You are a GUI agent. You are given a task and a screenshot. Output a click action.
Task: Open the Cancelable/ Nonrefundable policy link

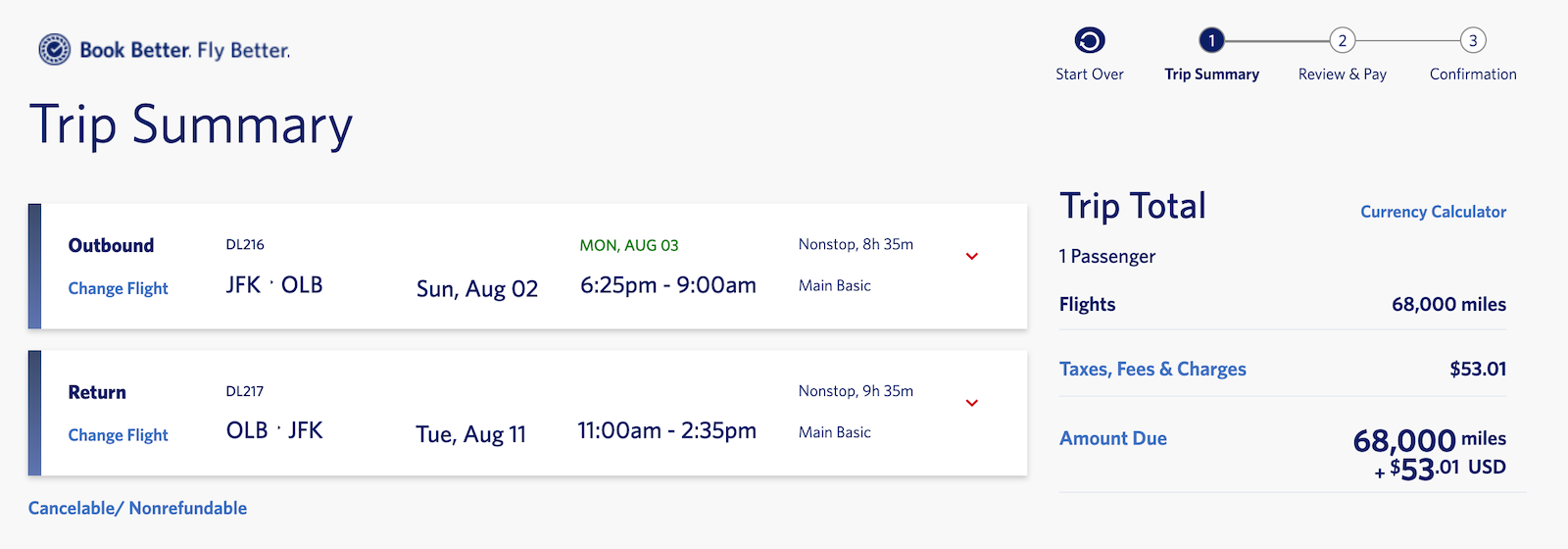137,508
